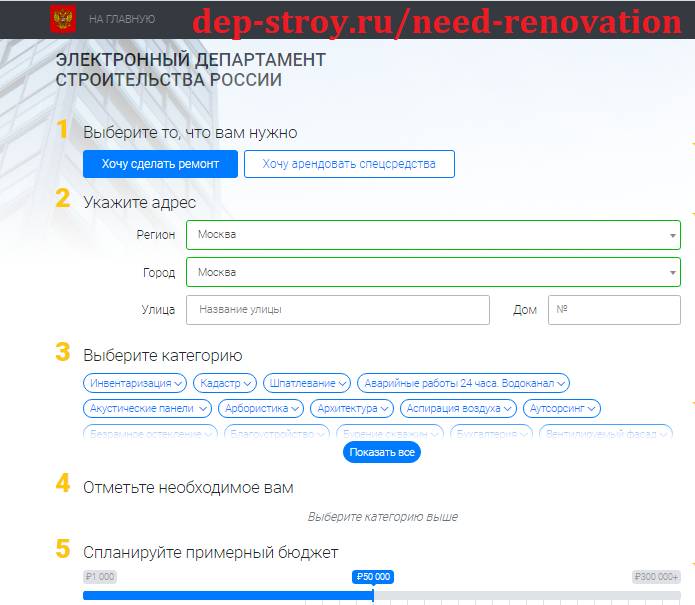Click the budget slider handle at ₽50 000
The image size is (695, 605).
[373, 594]
